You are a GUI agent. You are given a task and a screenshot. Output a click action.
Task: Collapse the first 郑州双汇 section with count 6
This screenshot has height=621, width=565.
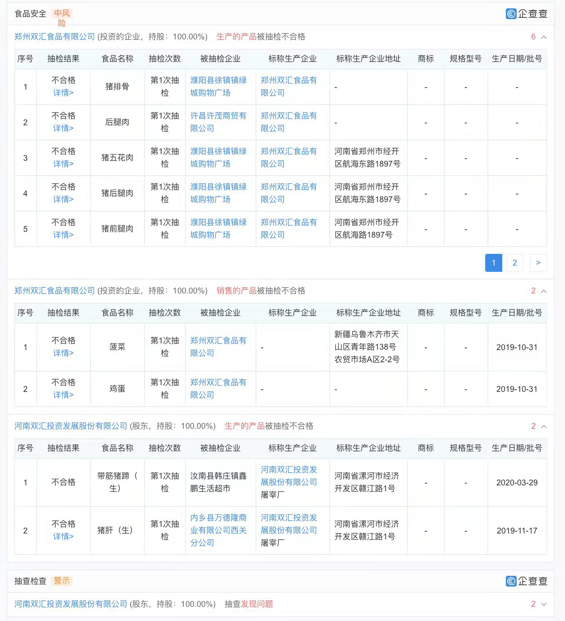(x=544, y=37)
